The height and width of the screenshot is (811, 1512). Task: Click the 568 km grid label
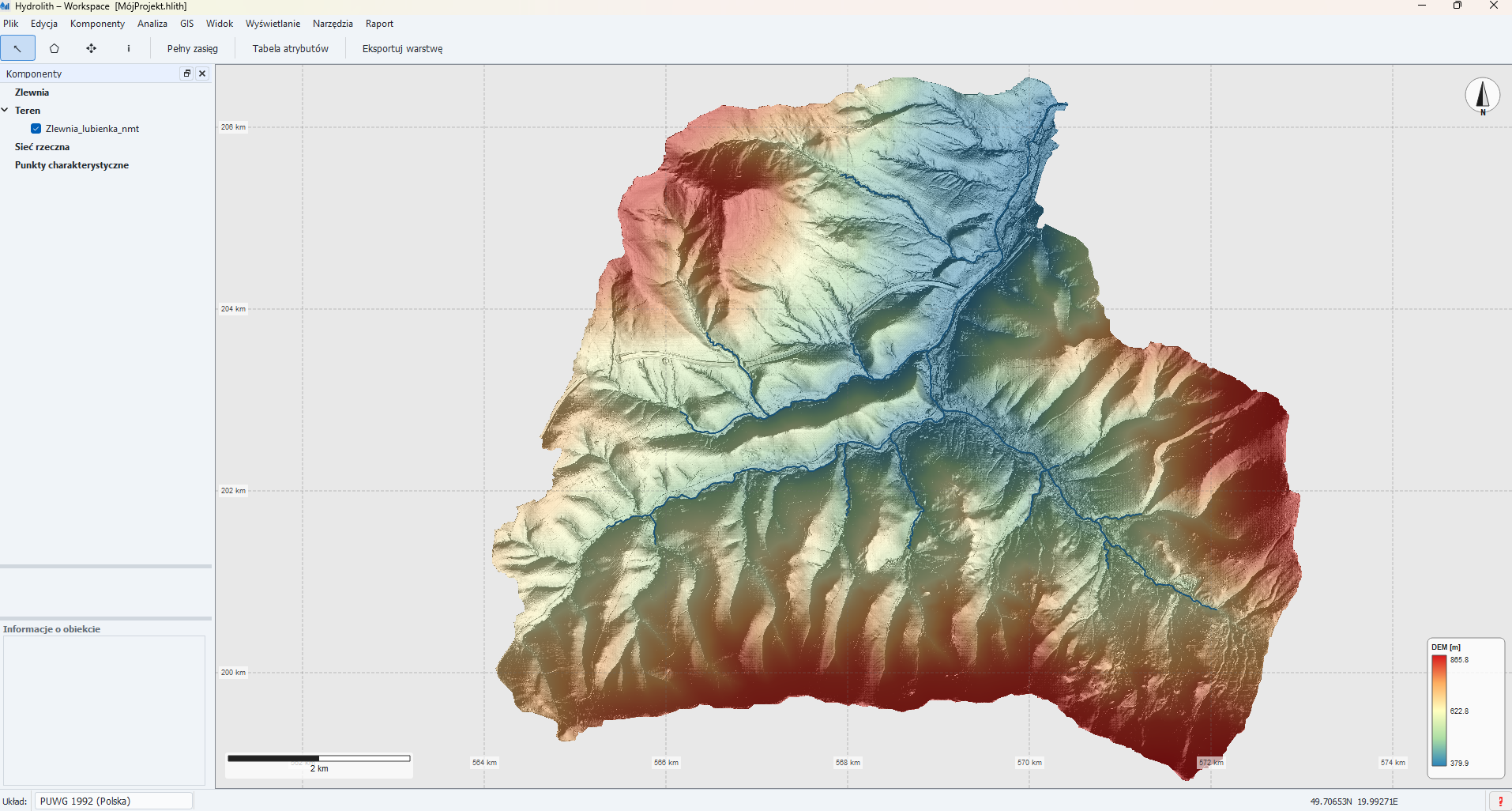point(848,763)
